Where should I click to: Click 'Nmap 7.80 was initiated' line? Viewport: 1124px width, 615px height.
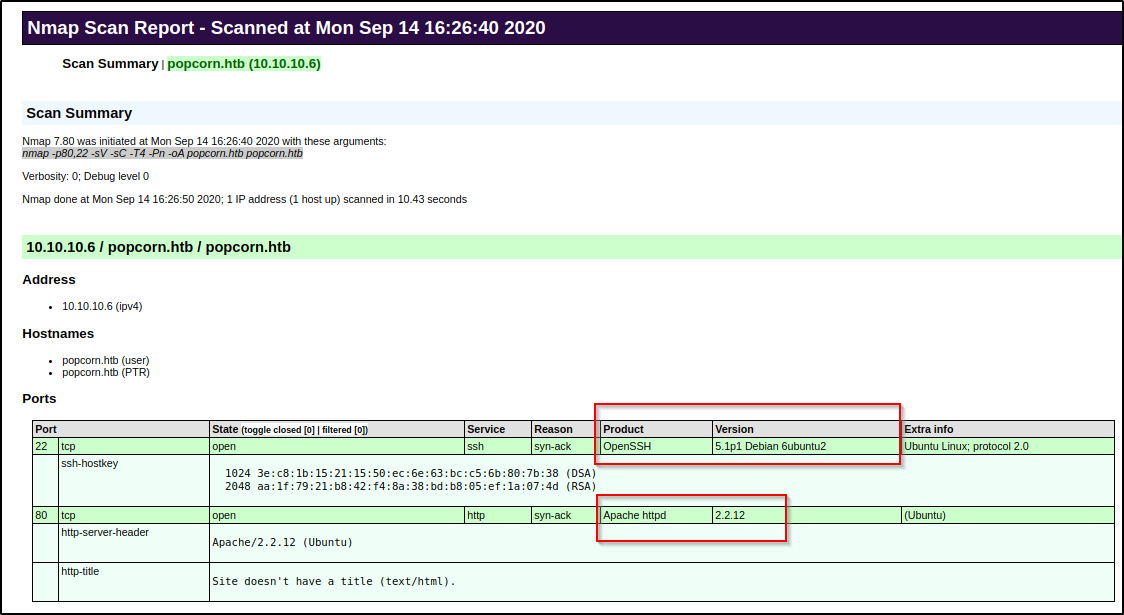tap(204, 141)
